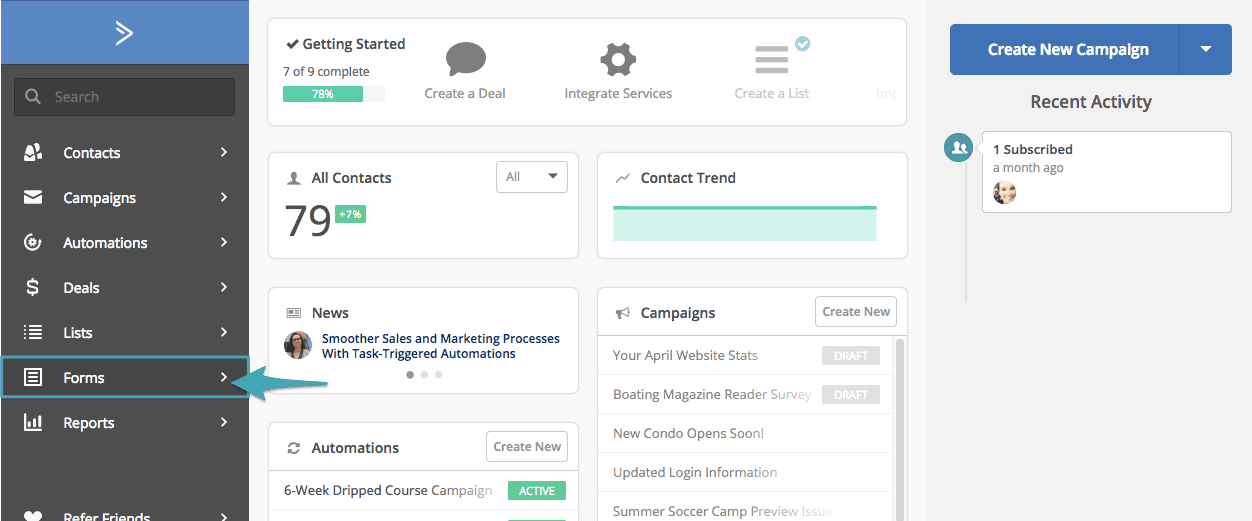This screenshot has width=1252, height=521.
Task: Click the Deals dollar sign icon
Action: [33, 288]
